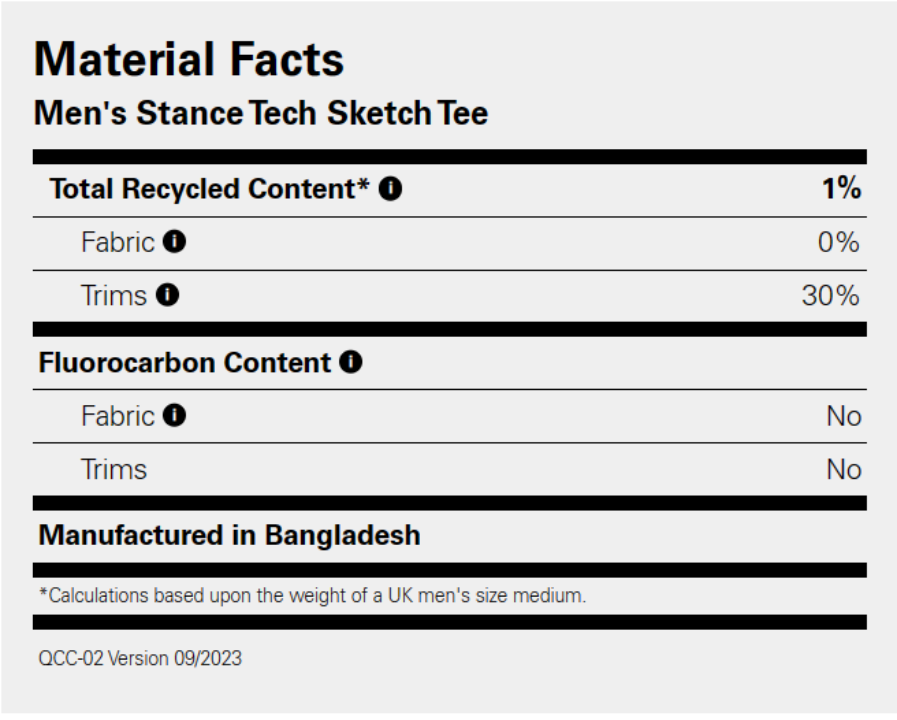Click Manufactured in Bangladesh text
This screenshot has width=897, height=720.
click(229, 536)
